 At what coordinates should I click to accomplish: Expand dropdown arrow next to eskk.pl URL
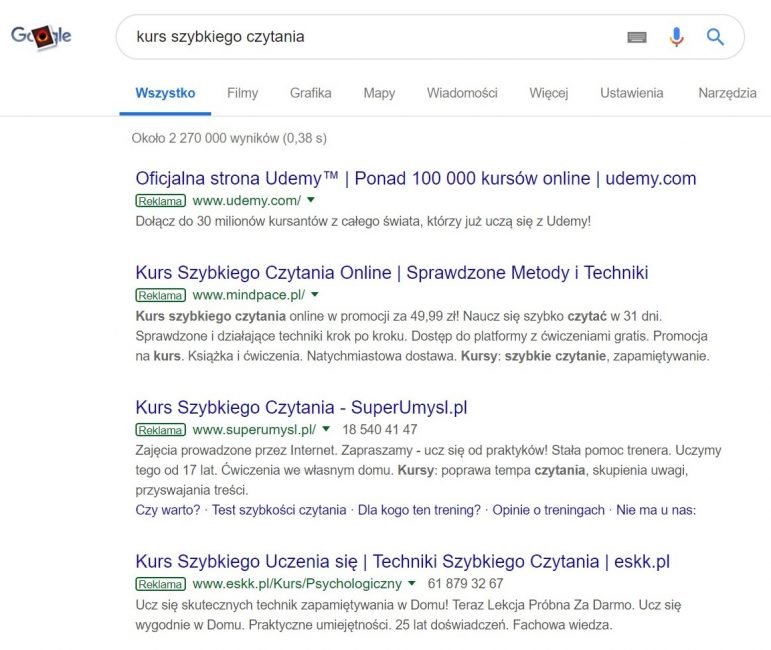point(412,583)
